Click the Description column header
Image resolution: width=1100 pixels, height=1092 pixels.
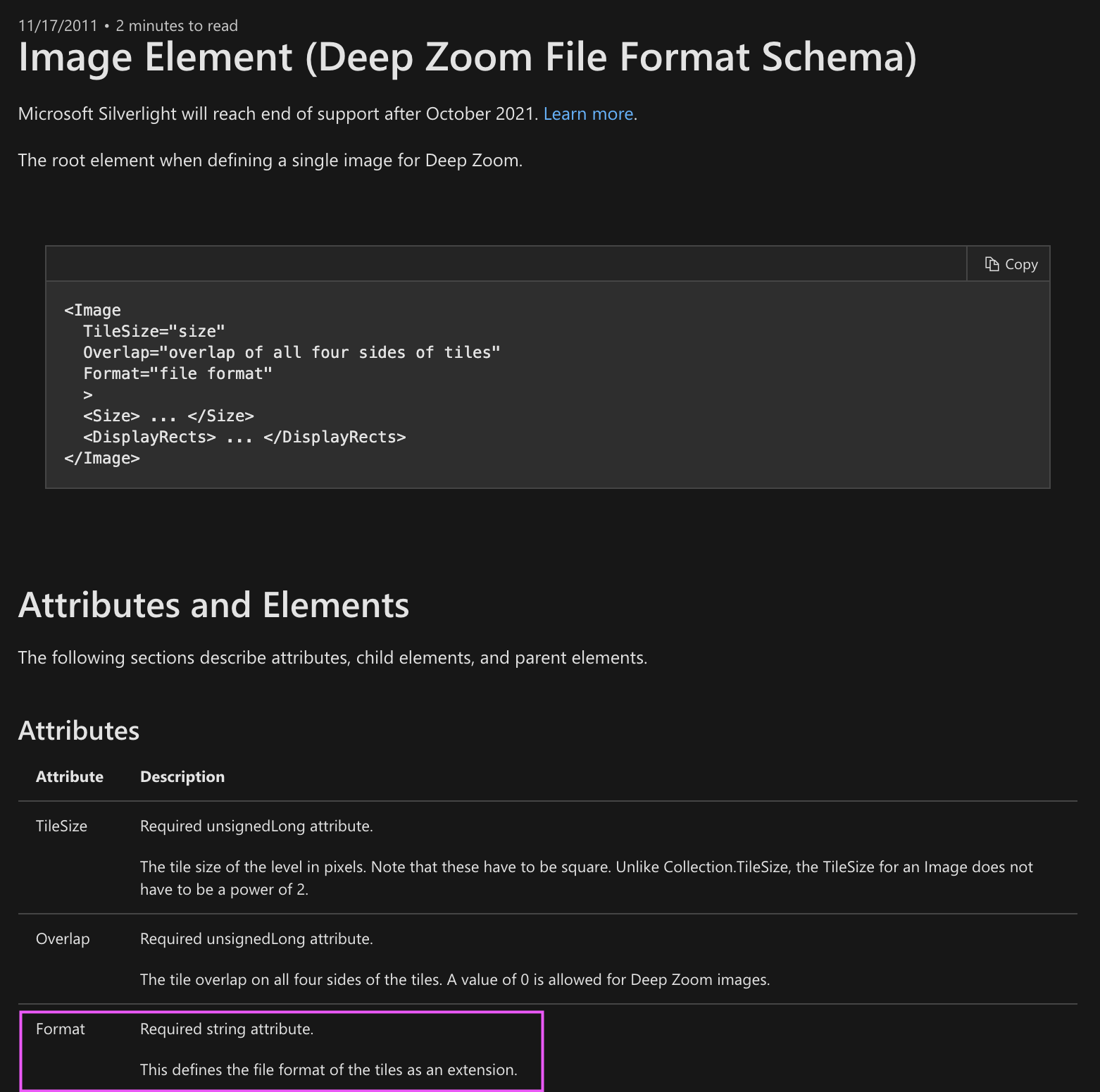click(182, 776)
